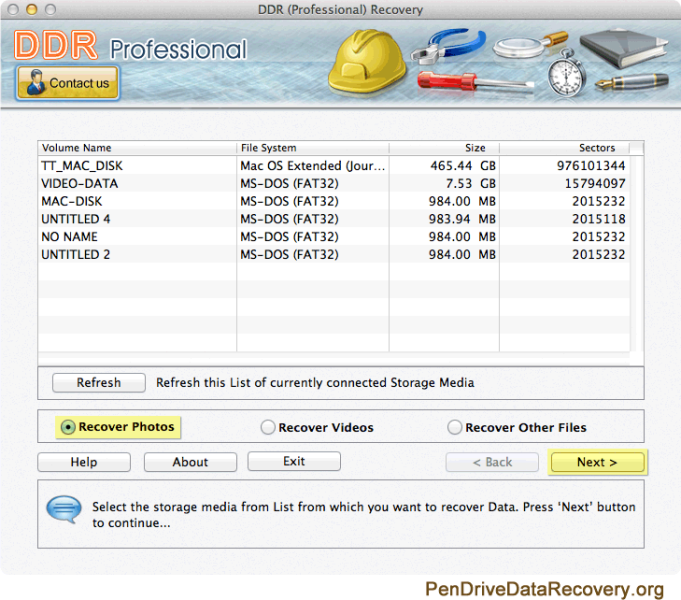Open the About dialog
The width and height of the screenshot is (681, 600).
click(x=190, y=462)
